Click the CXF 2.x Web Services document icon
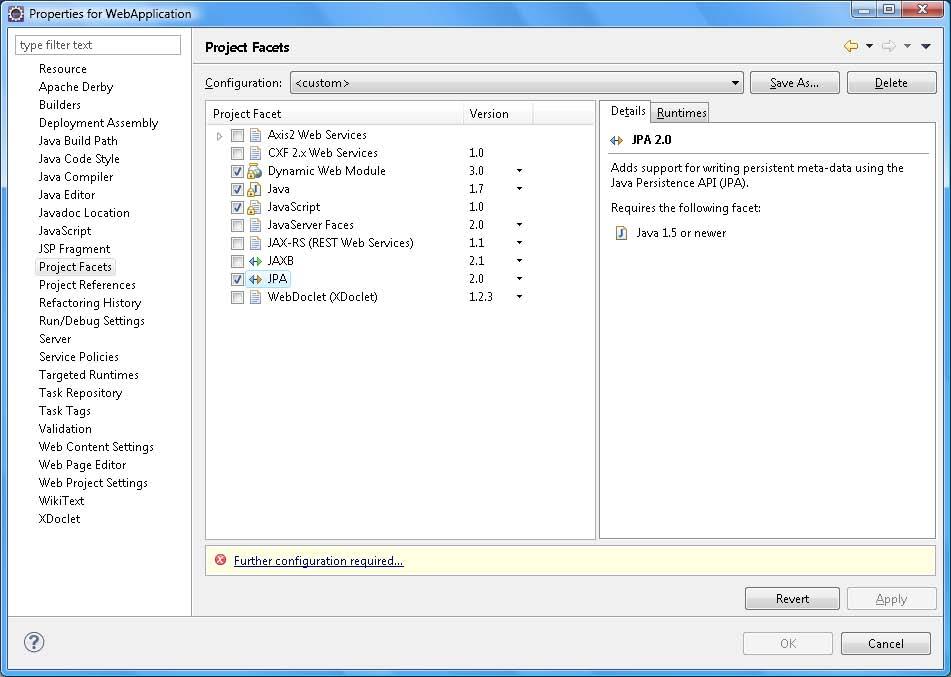951x677 pixels. click(255, 153)
